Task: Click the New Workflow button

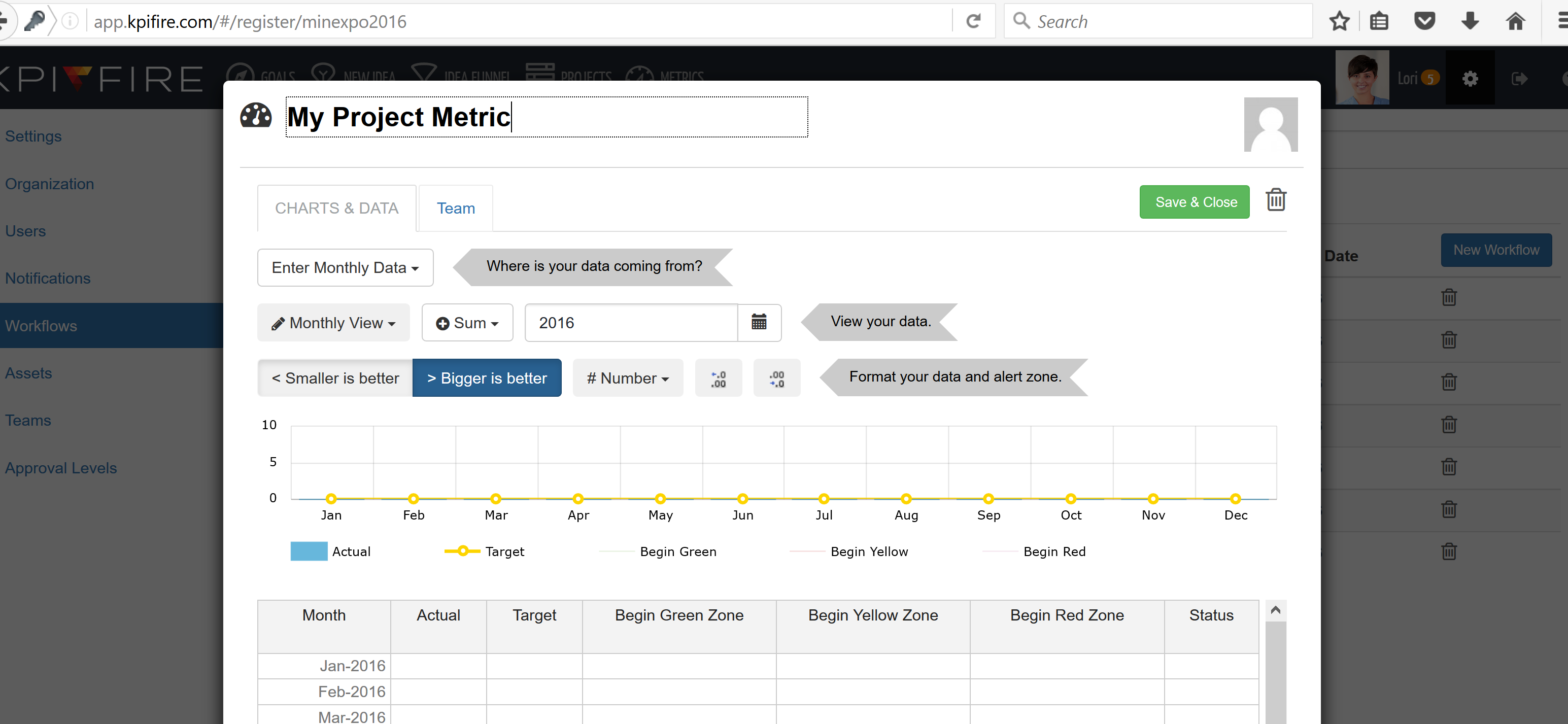Action: tap(1495, 250)
